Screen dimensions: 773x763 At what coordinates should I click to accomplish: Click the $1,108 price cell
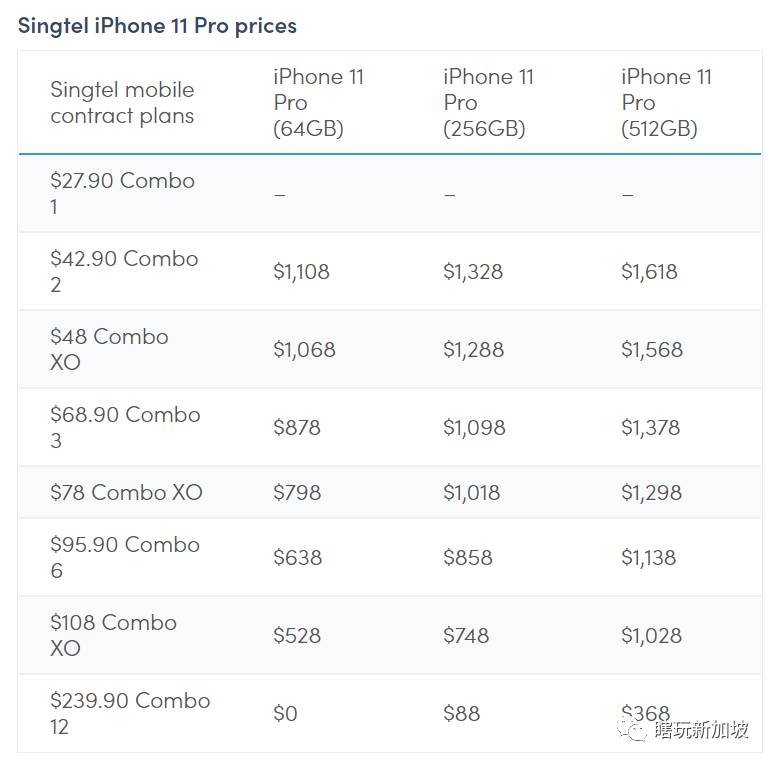click(x=301, y=271)
